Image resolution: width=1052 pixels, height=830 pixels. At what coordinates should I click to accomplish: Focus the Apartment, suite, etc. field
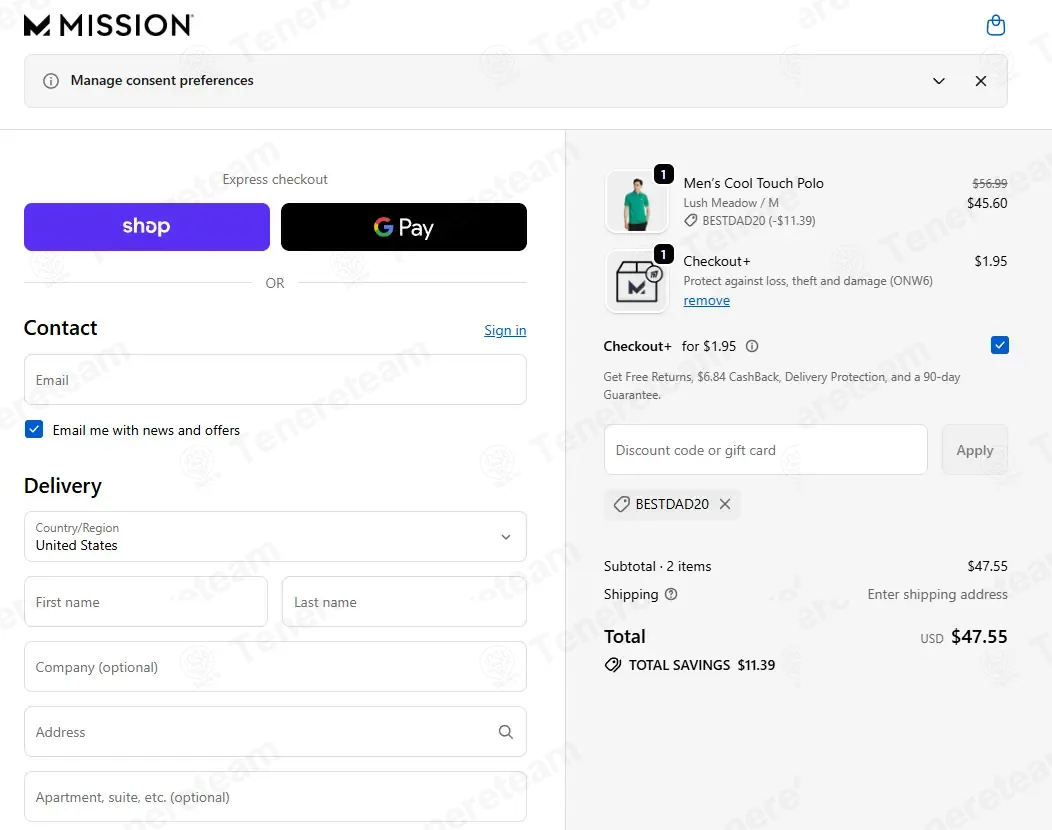point(275,796)
